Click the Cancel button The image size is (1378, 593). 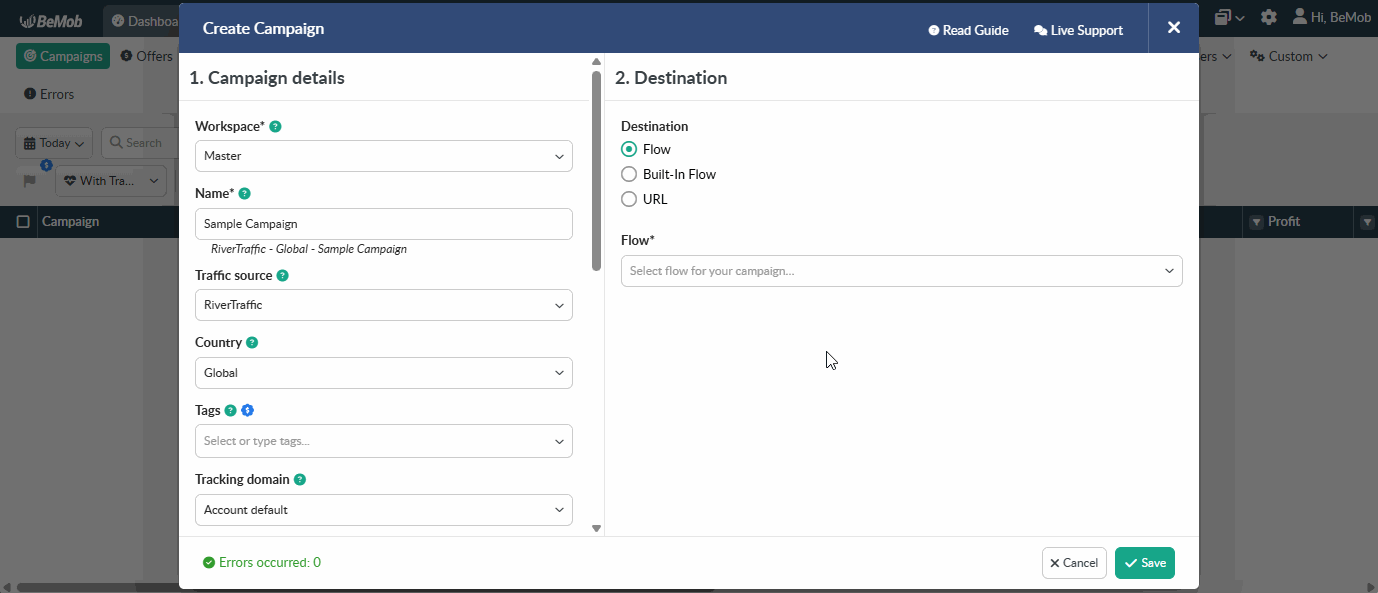point(1074,563)
